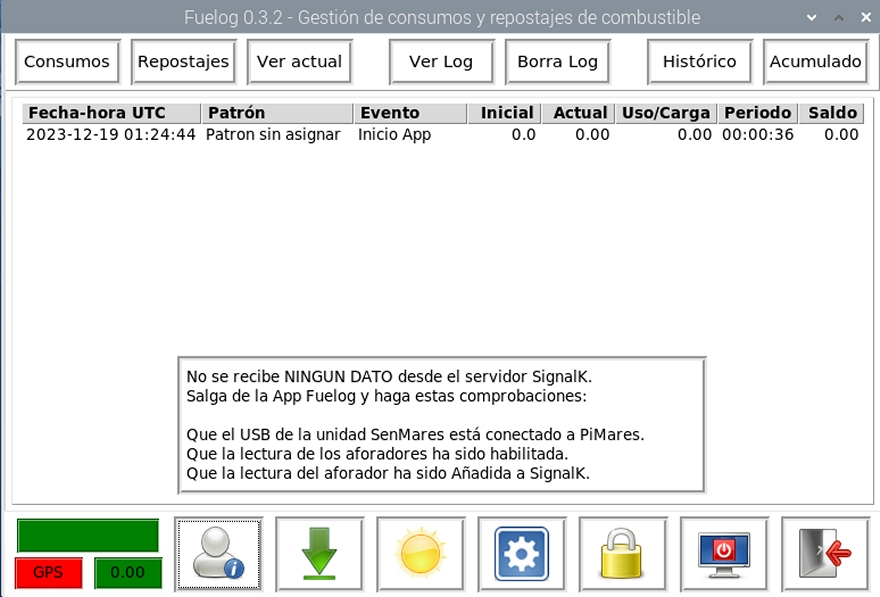Open the Repostajes view
880x597 pixels.
click(183, 61)
